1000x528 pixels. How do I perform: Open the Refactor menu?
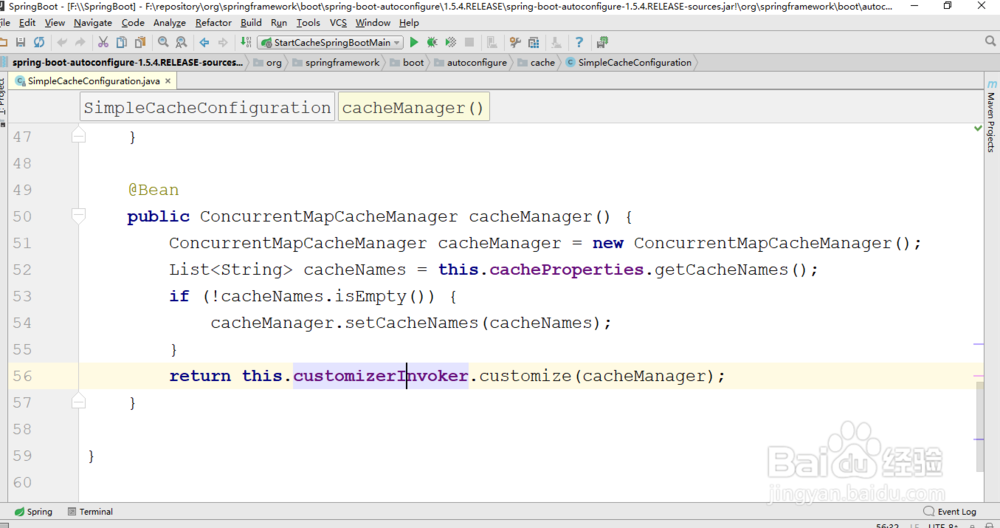(x=214, y=22)
